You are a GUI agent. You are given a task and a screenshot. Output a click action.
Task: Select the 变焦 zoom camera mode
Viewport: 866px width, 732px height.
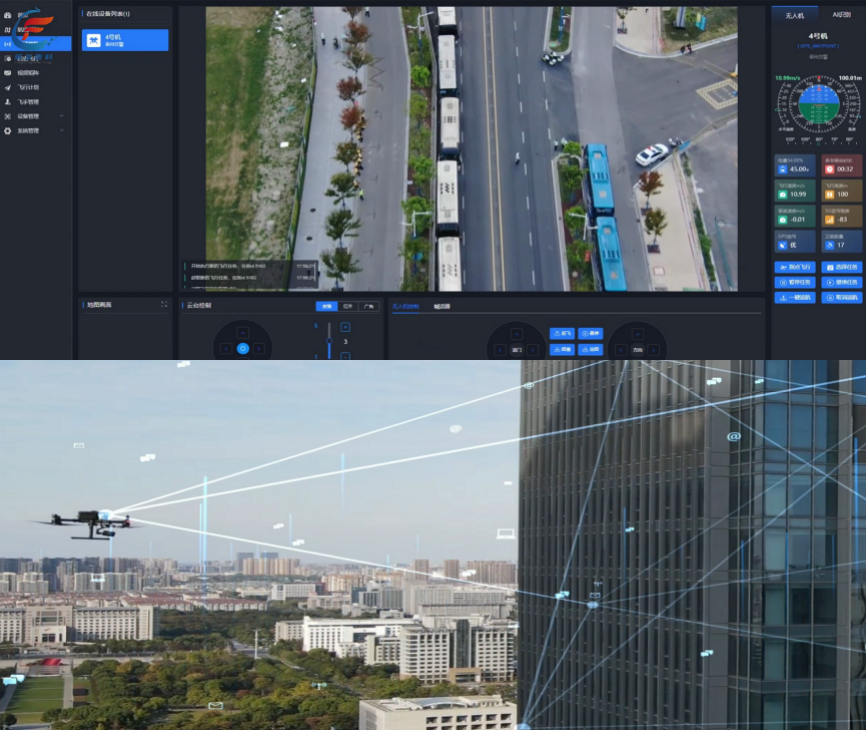(326, 306)
